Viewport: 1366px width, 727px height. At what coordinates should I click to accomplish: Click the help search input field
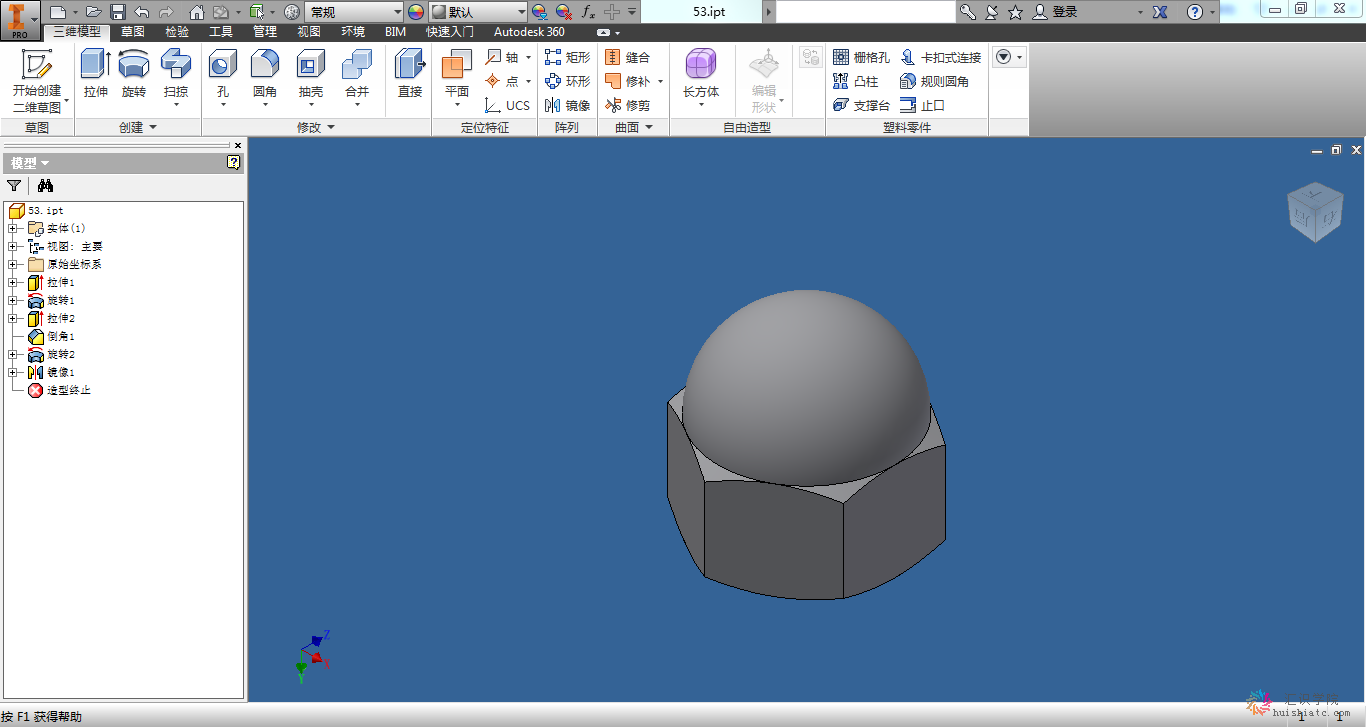(x=866, y=12)
